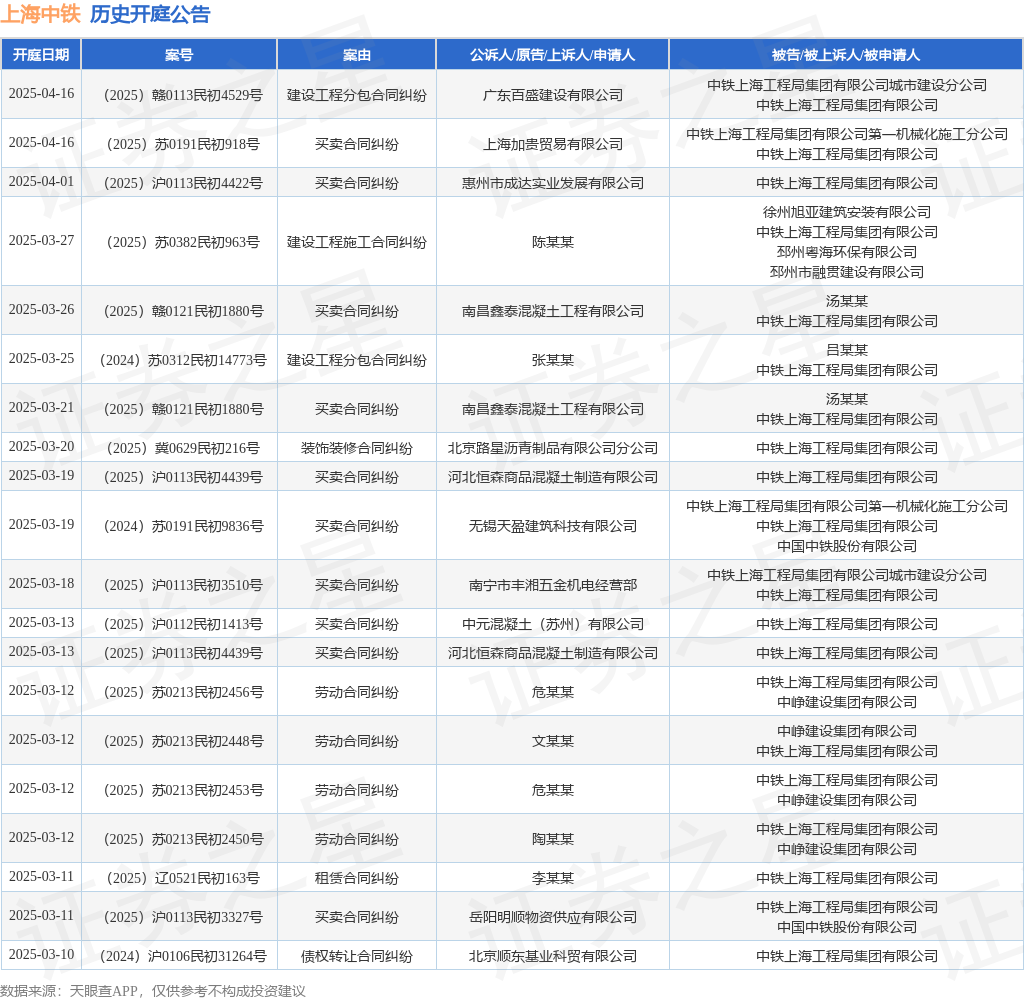Click the 建设工程施工合同纠纷 cause cell
1024x1000 pixels.
click(x=357, y=242)
